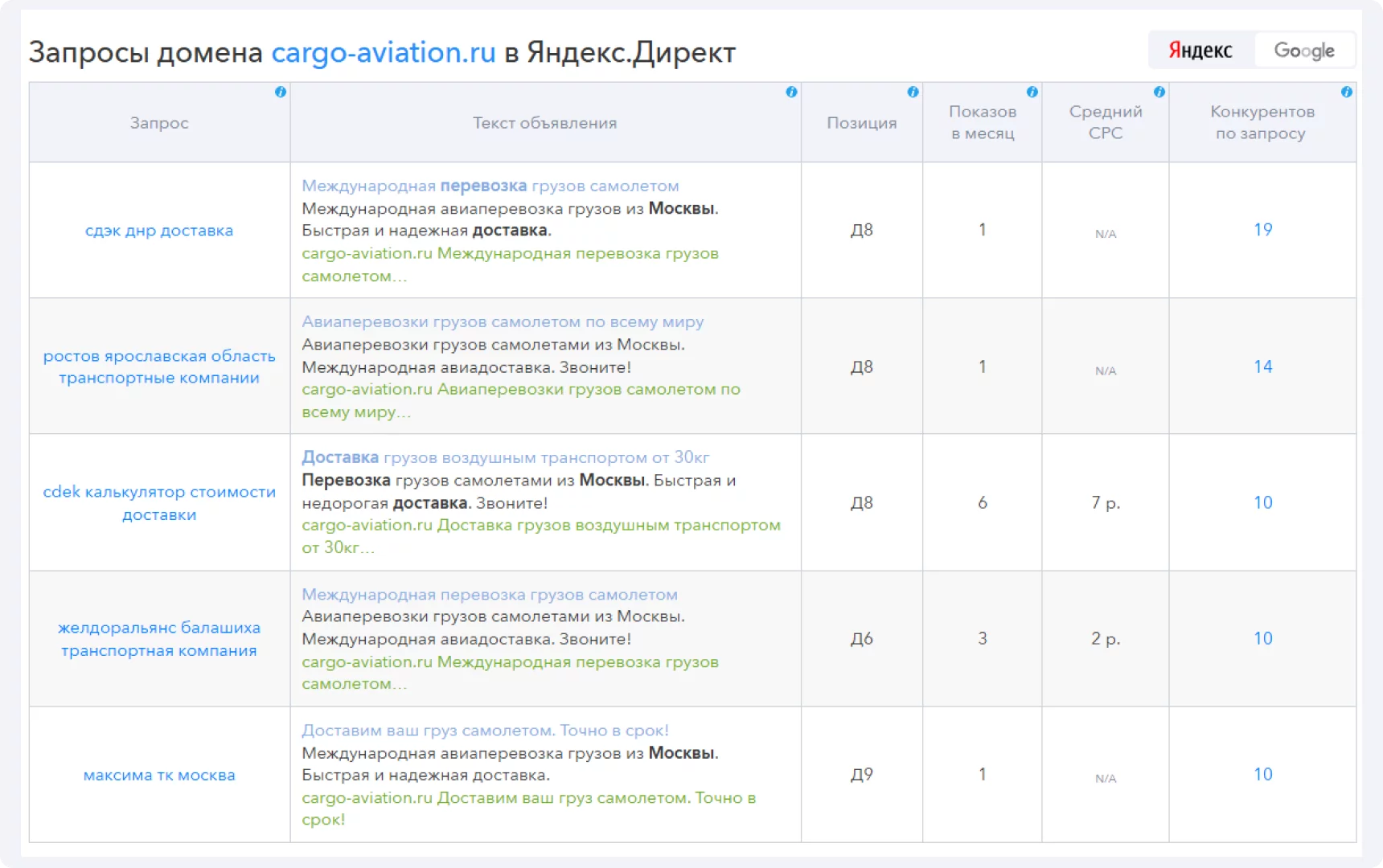Open competitors count 10 for желдоральянс row

[1263, 638]
